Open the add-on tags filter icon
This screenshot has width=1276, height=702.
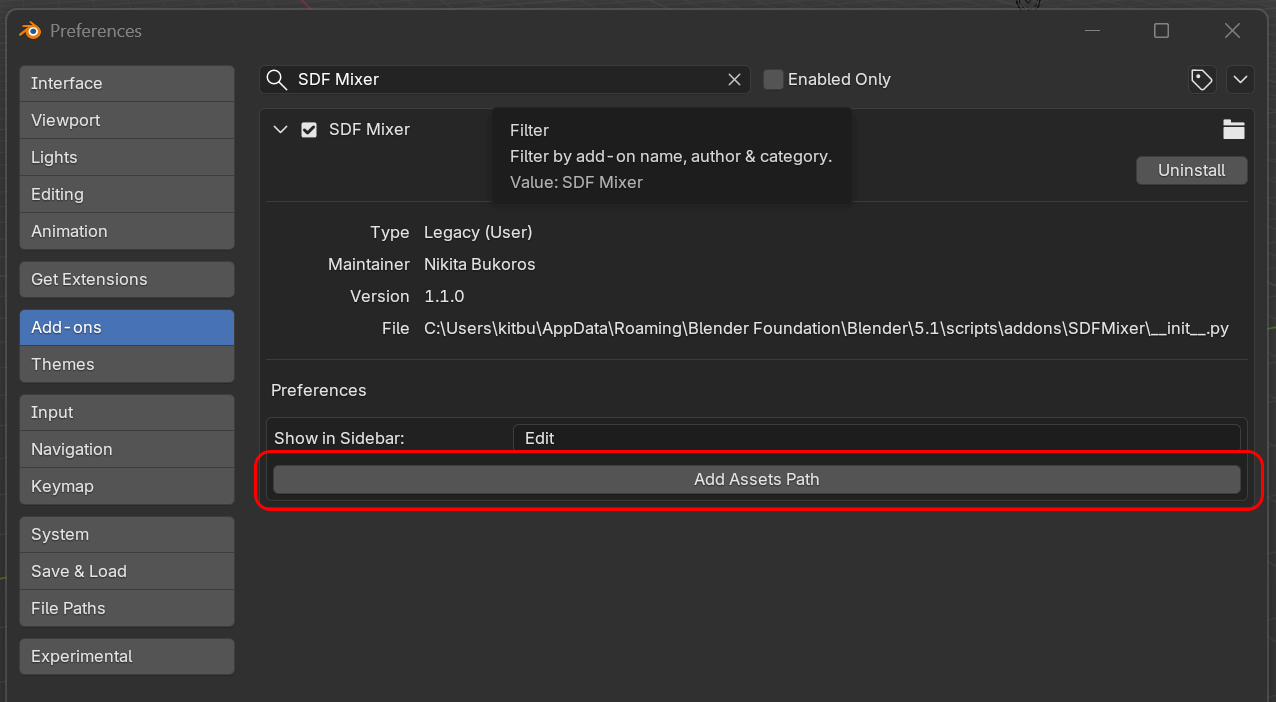(x=1202, y=79)
